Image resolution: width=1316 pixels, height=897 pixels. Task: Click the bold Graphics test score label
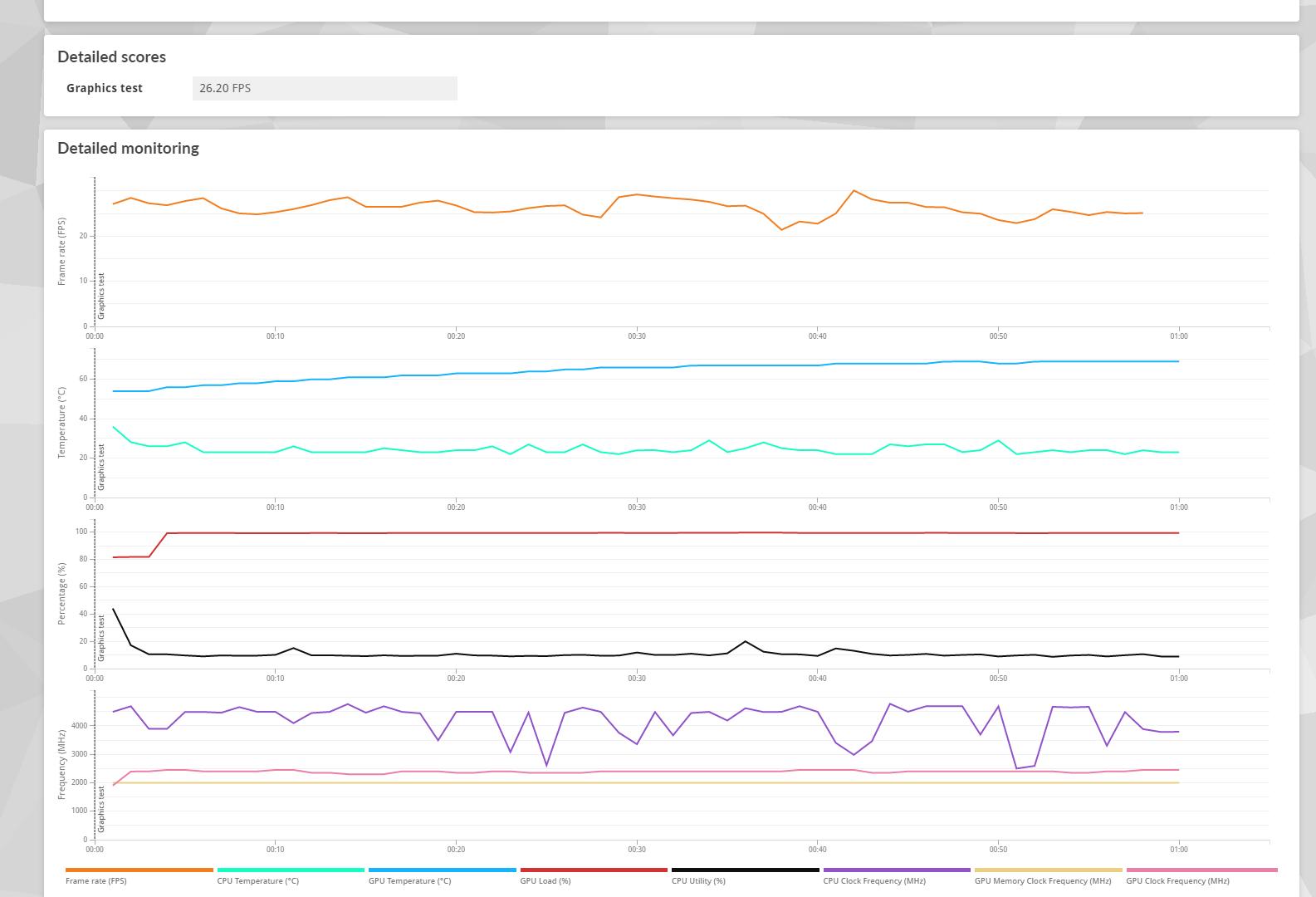click(x=105, y=88)
